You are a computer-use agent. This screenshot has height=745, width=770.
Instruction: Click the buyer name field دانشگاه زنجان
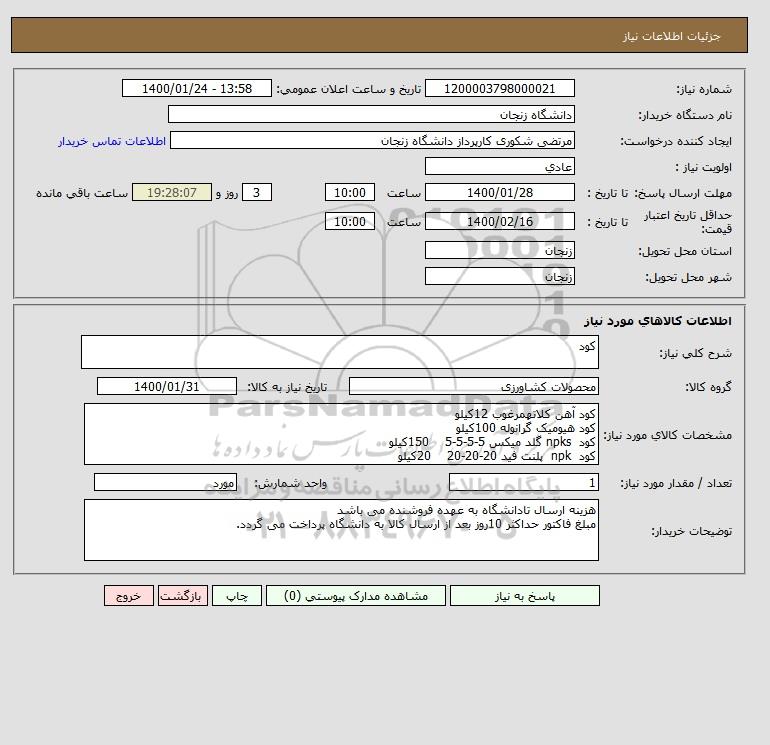click(371, 114)
